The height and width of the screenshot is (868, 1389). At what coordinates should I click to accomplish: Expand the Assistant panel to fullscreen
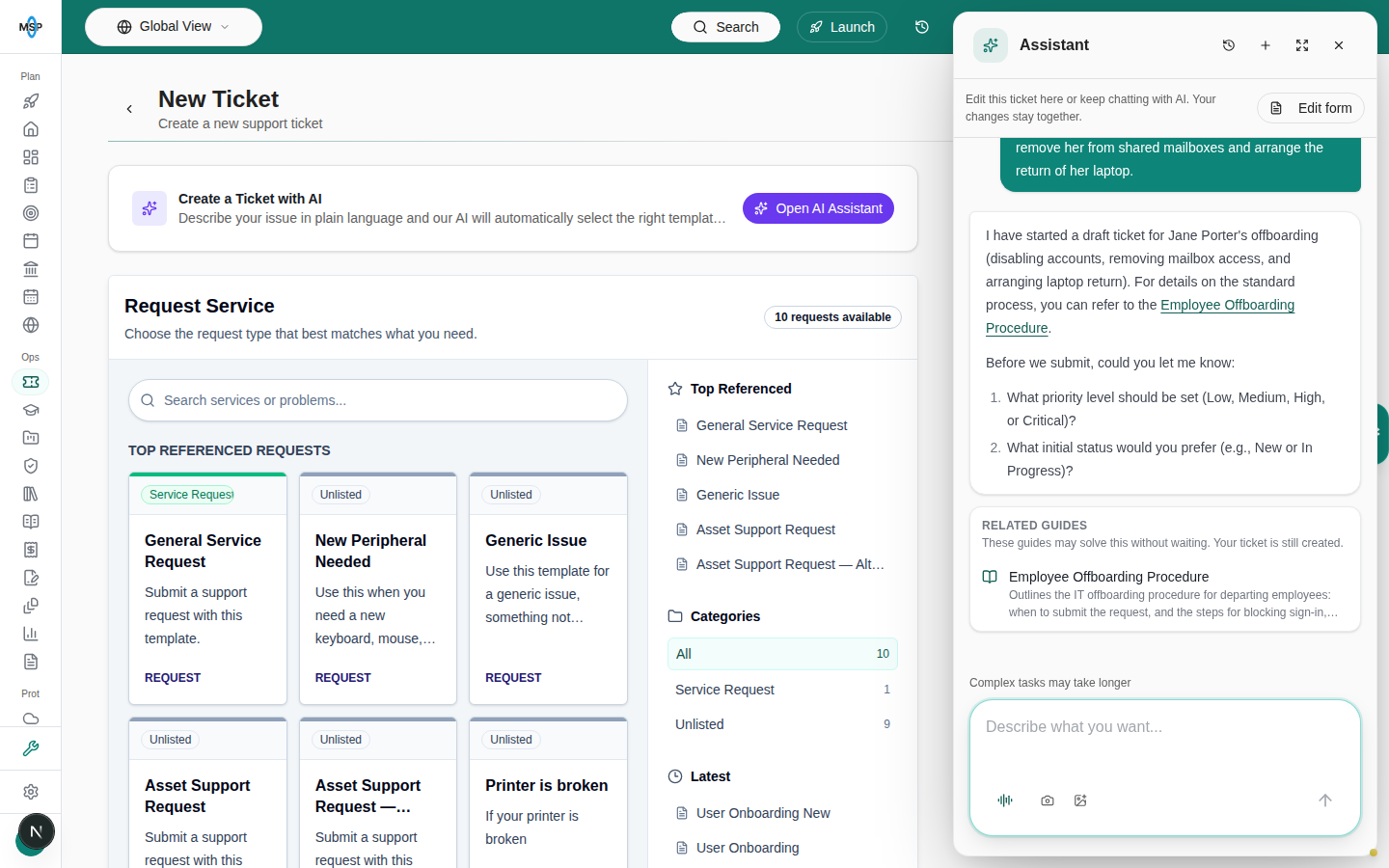(x=1302, y=45)
